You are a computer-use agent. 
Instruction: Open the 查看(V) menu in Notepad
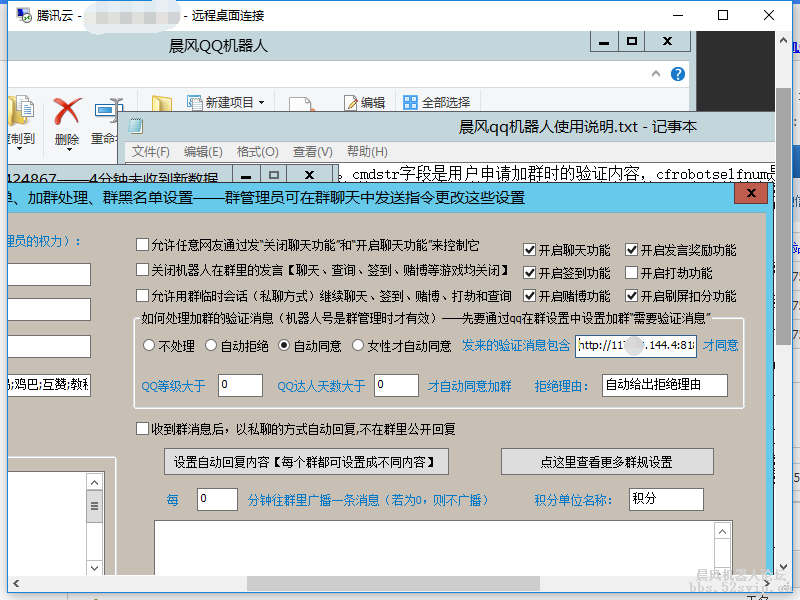click(x=313, y=151)
